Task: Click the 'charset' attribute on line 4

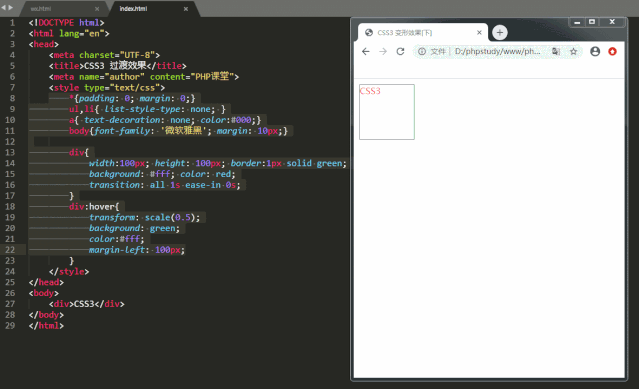Action: [97, 55]
